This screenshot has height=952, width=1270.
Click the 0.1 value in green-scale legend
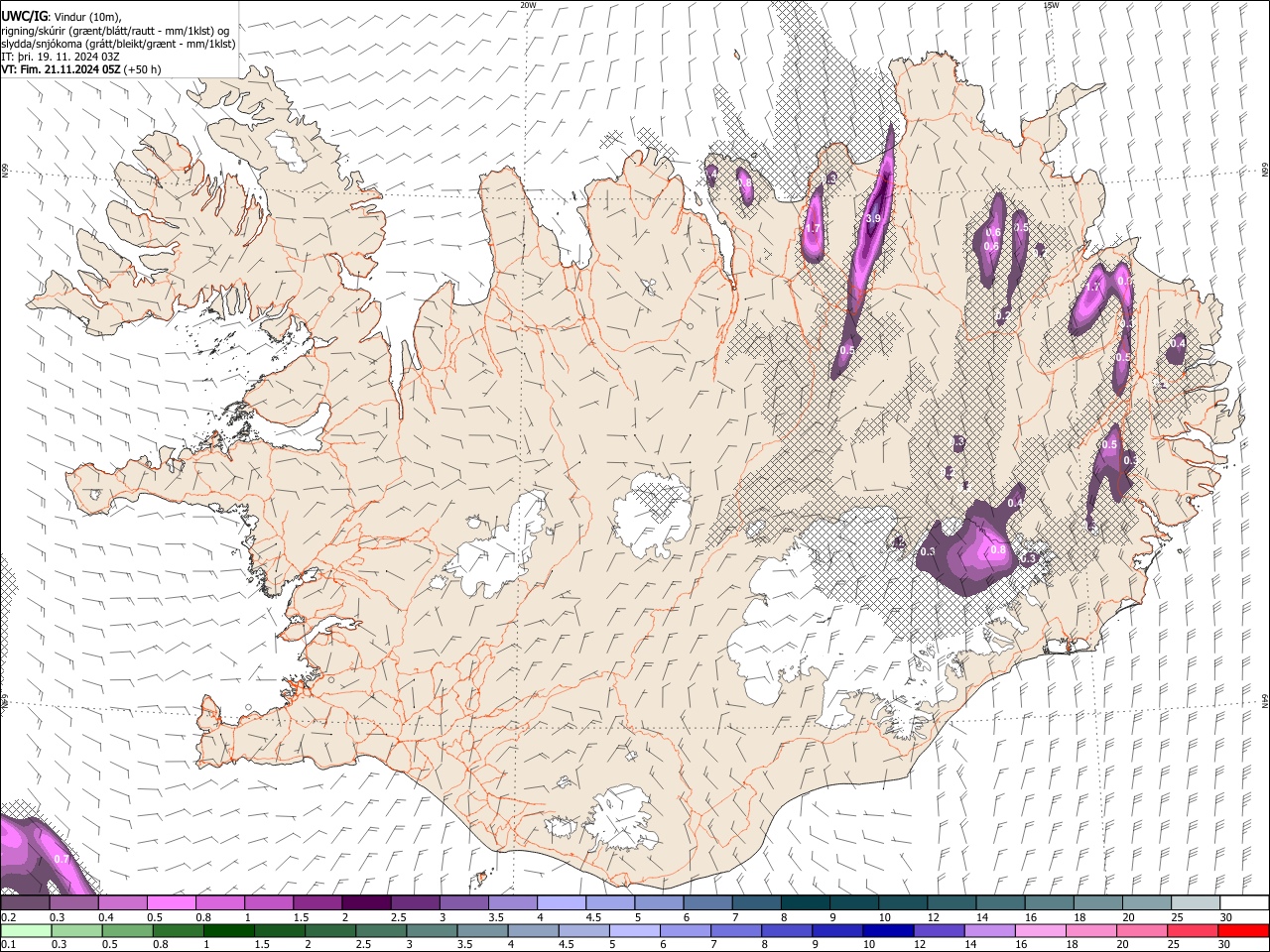click(8, 944)
